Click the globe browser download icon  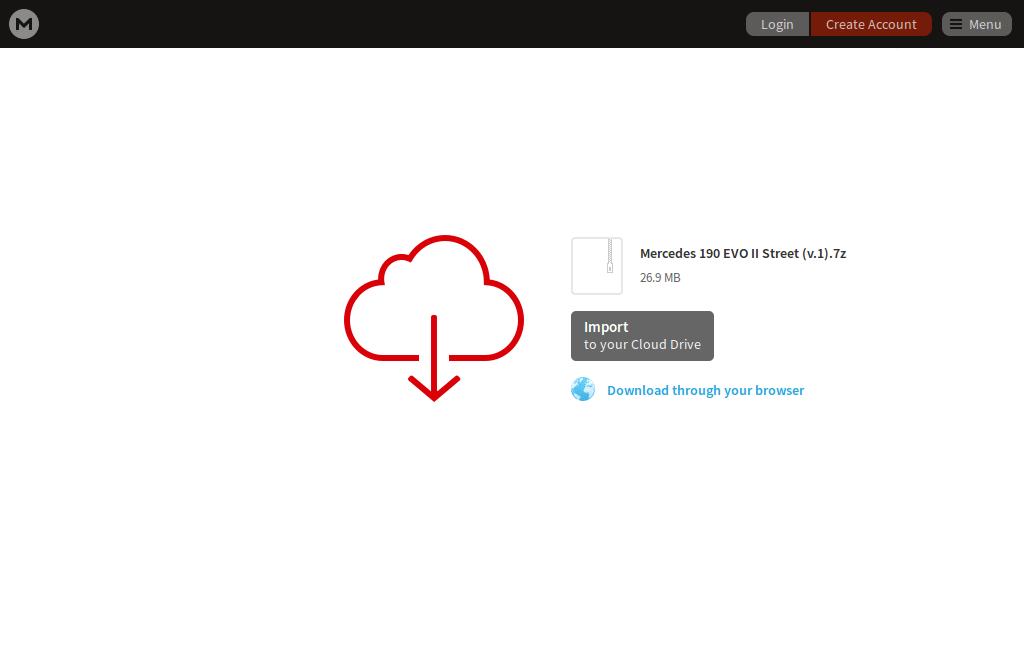tap(583, 389)
